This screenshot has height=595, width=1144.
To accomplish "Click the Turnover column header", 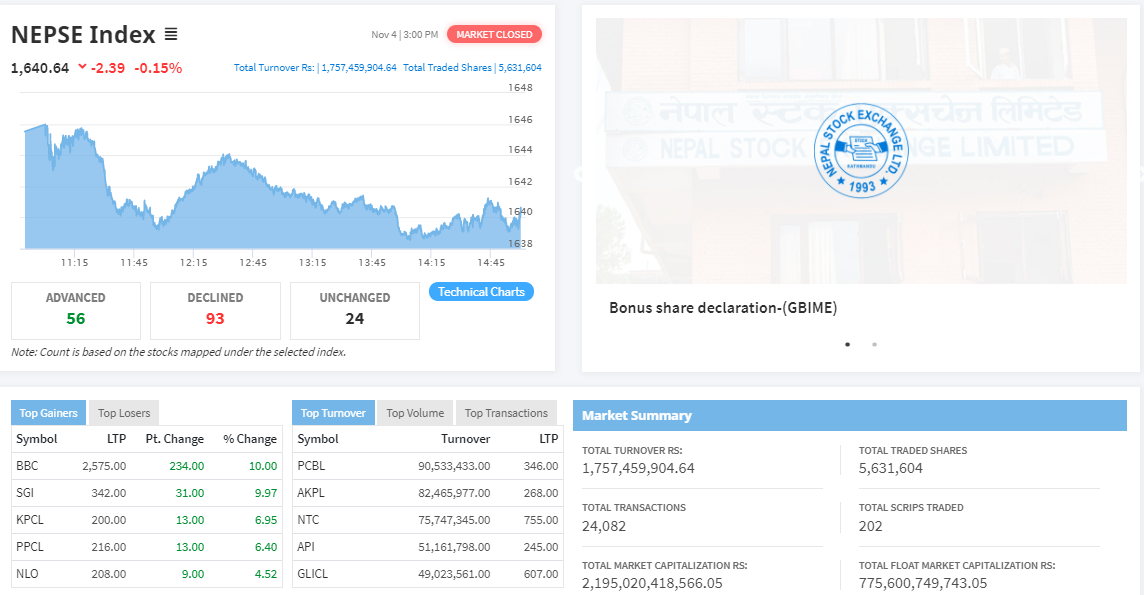I will point(465,439).
